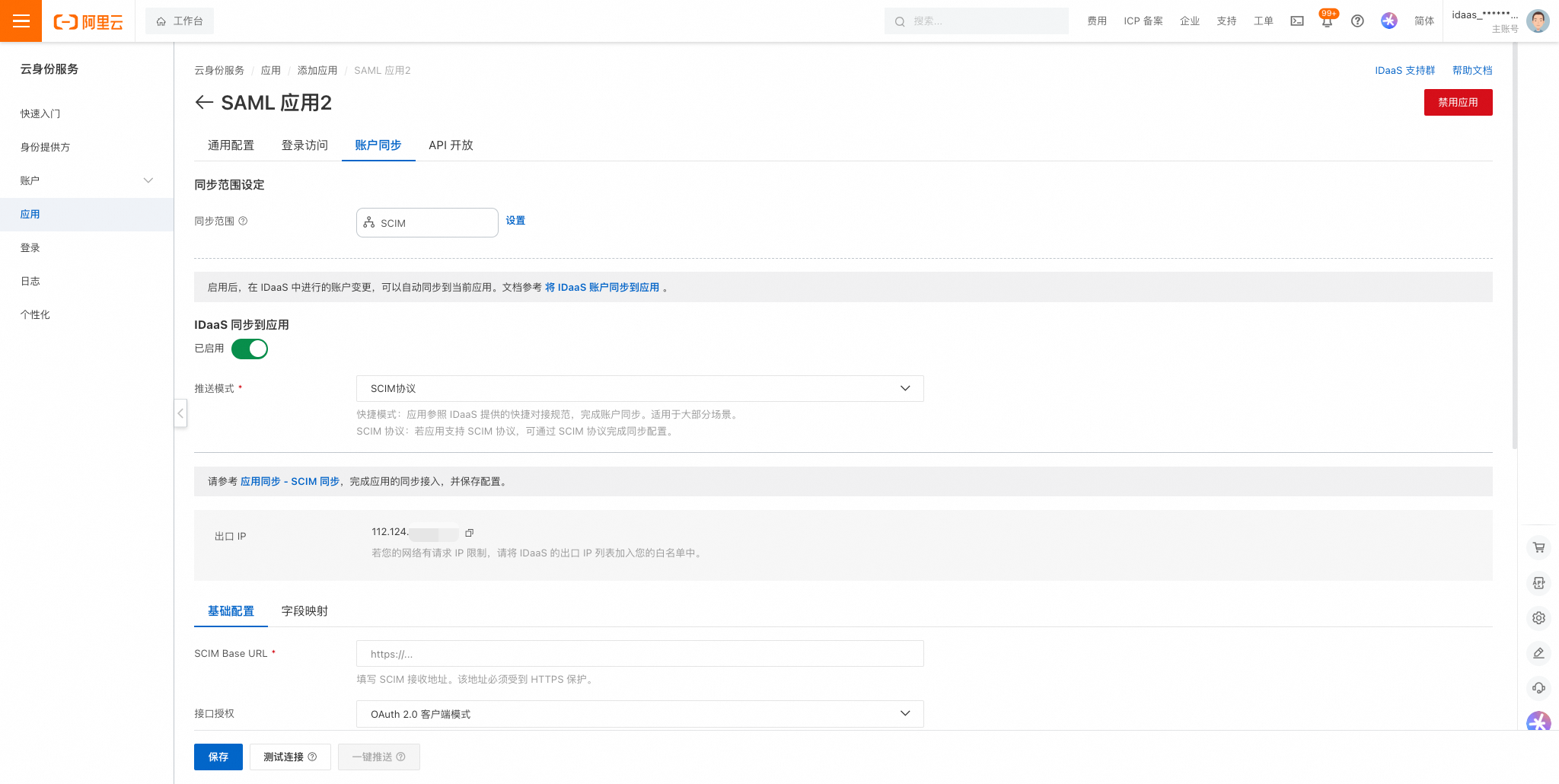Open the shopping cart side icon
This screenshot has width=1559, height=784.
click(x=1539, y=547)
